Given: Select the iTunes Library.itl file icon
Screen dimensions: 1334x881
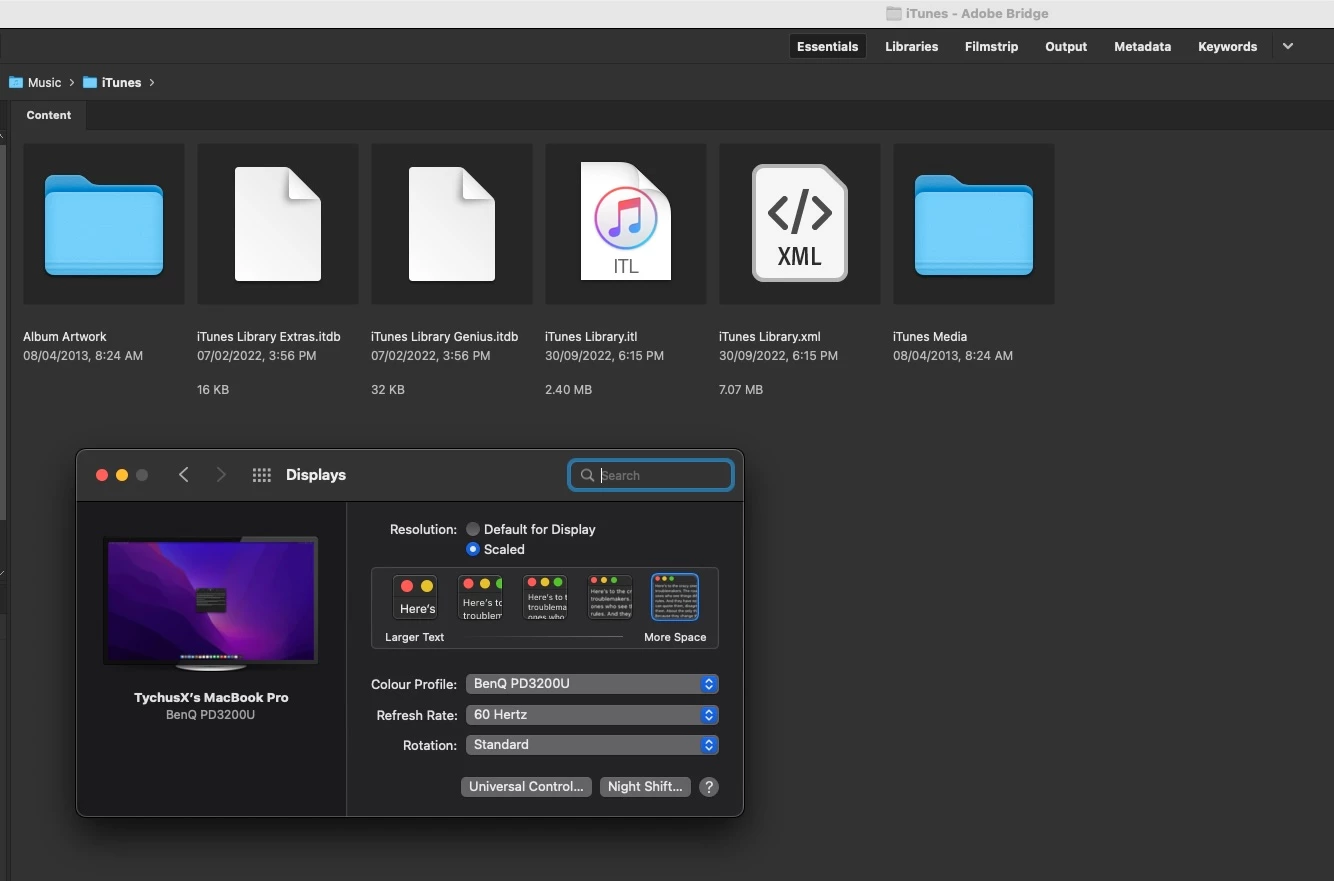Looking at the screenshot, I should tap(626, 222).
